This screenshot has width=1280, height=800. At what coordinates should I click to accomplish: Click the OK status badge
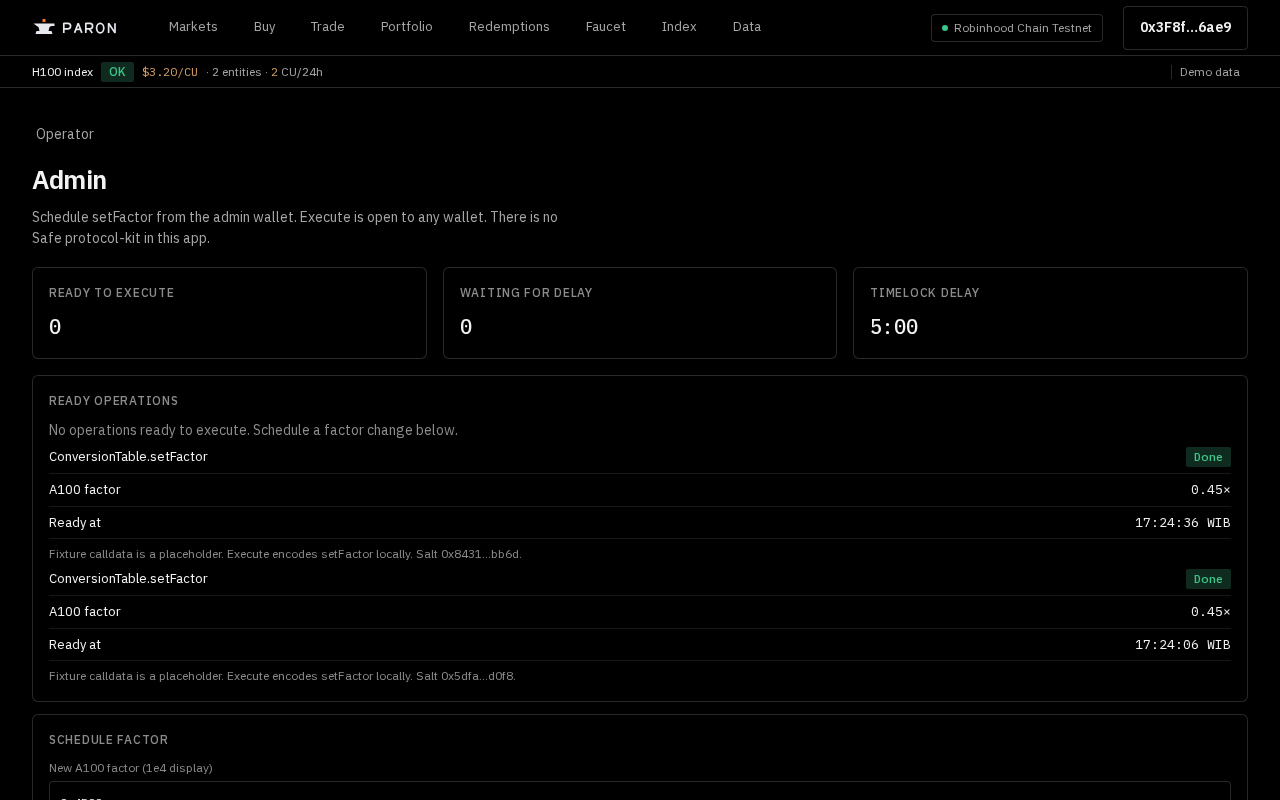click(x=117, y=72)
